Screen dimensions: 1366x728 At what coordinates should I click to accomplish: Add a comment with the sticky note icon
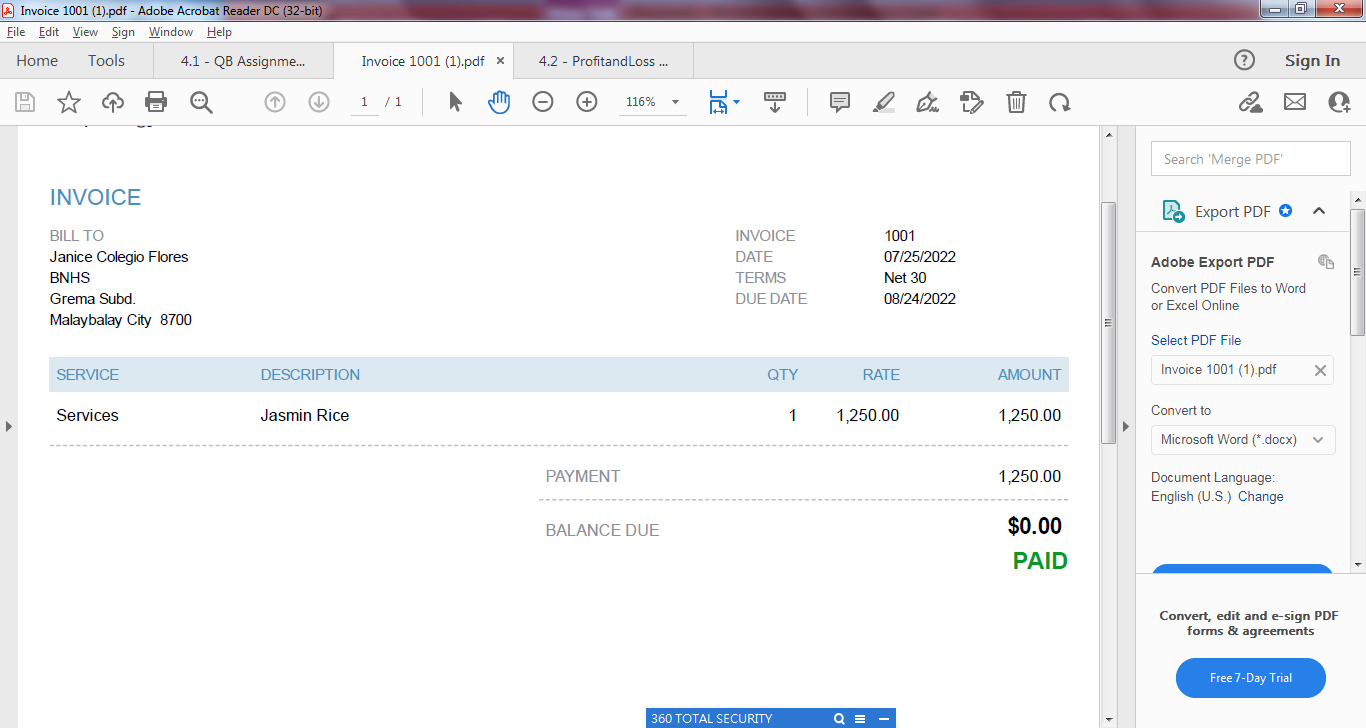point(840,102)
